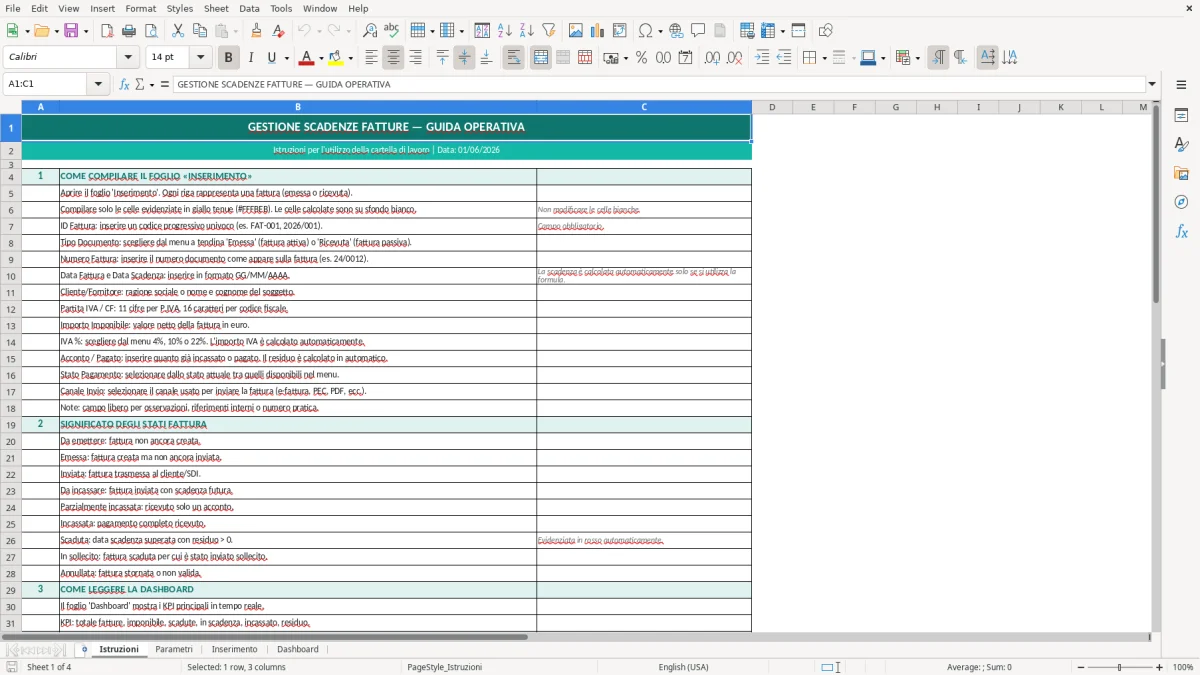The height and width of the screenshot is (675, 1200).
Task: Open the Styles menu
Action: click(180, 8)
